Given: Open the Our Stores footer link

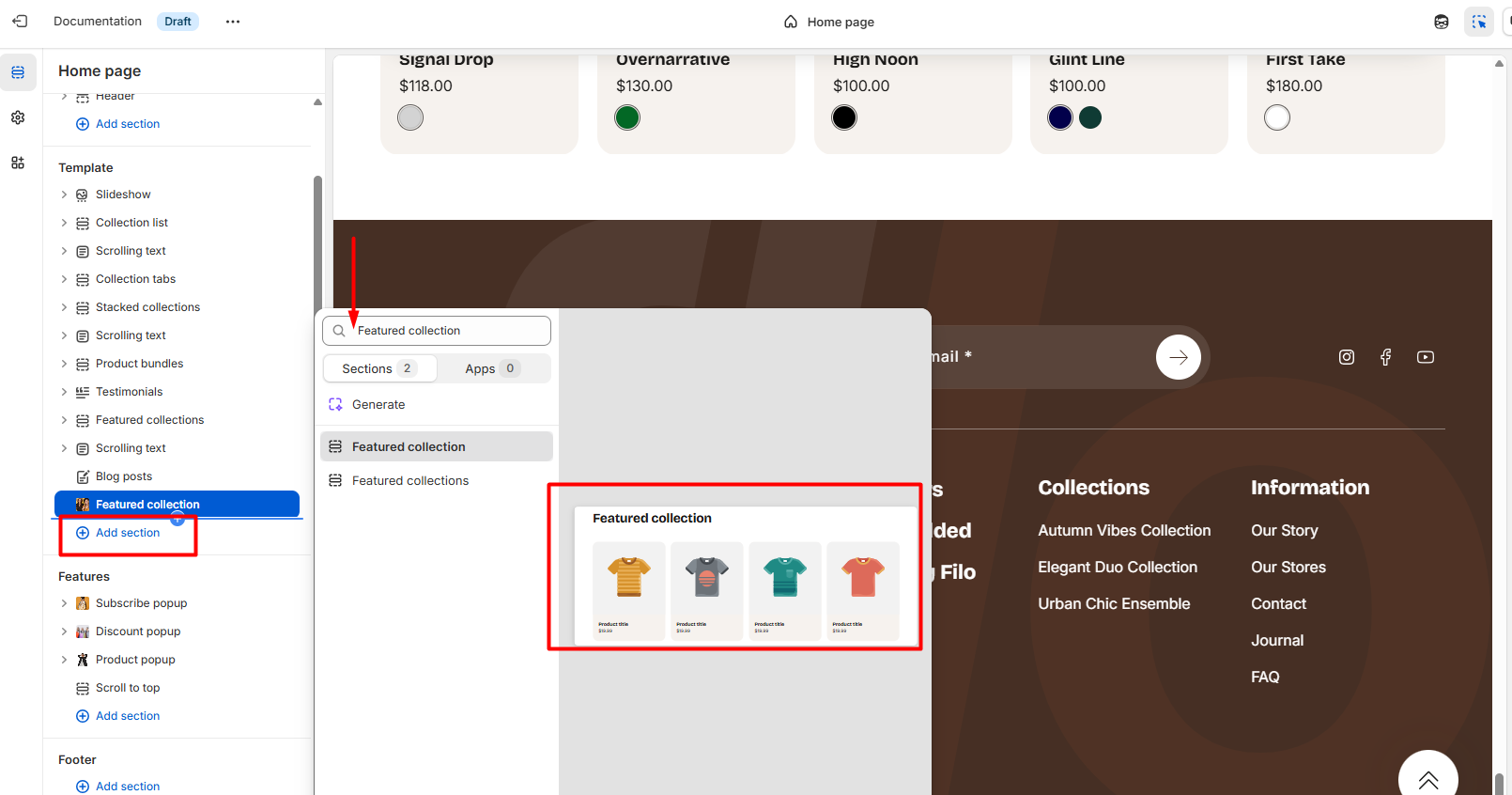Looking at the screenshot, I should 1288,568.
